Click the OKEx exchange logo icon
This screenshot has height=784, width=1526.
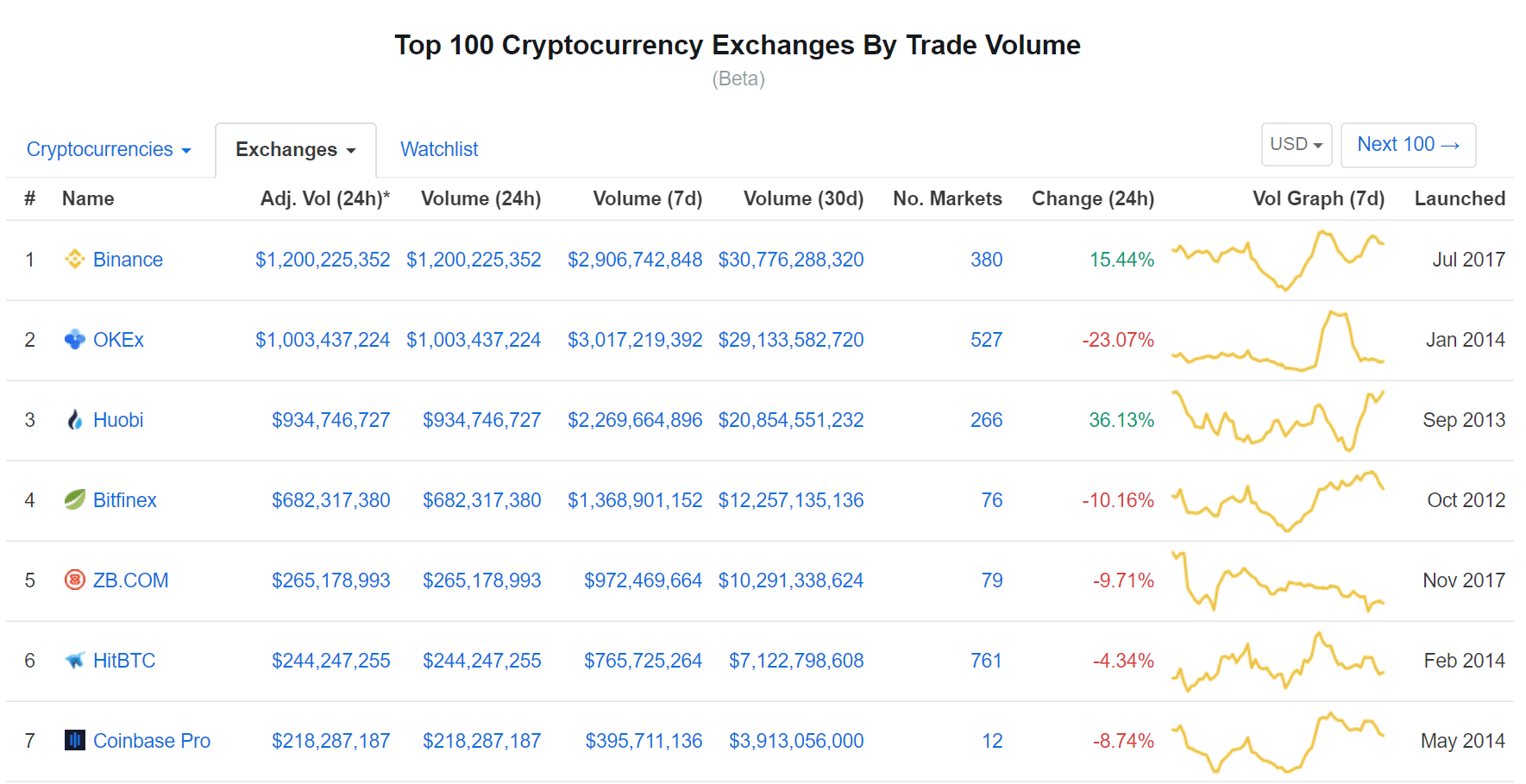(x=75, y=339)
